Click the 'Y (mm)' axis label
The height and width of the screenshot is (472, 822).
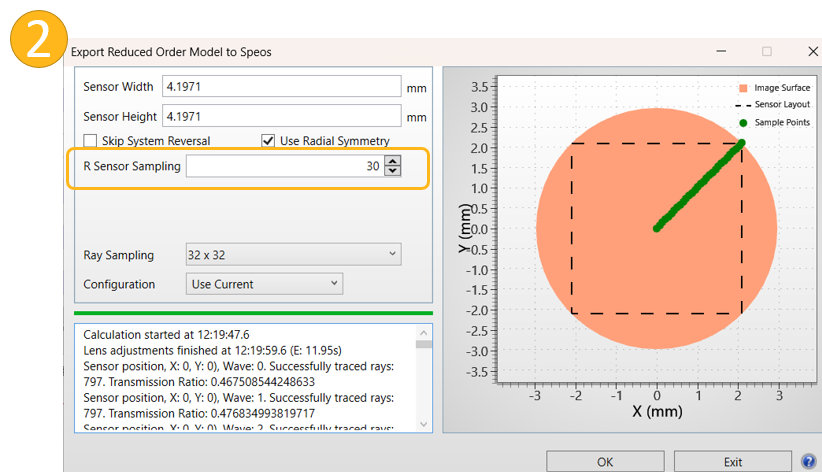tap(464, 228)
